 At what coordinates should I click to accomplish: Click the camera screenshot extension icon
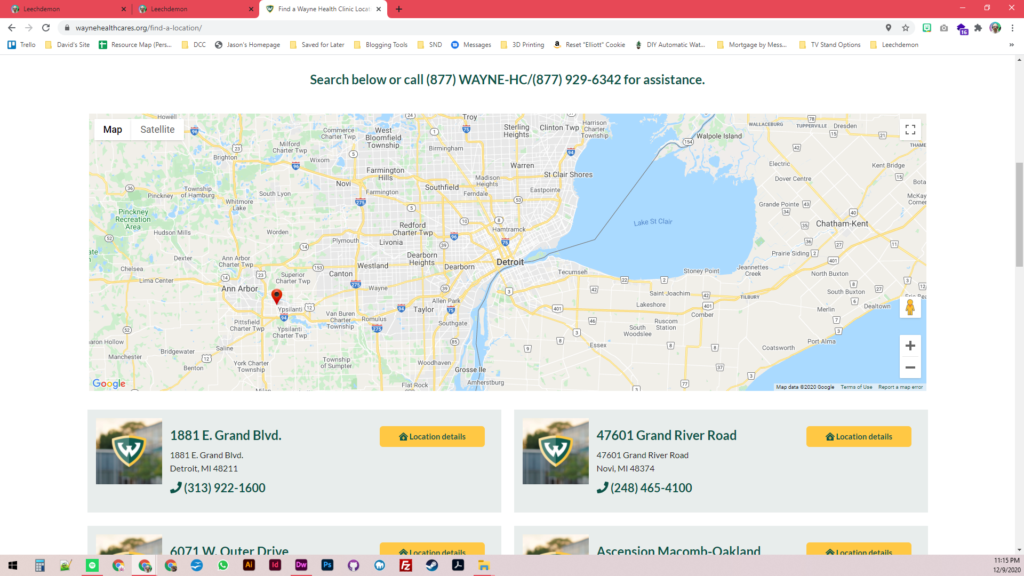click(944, 28)
